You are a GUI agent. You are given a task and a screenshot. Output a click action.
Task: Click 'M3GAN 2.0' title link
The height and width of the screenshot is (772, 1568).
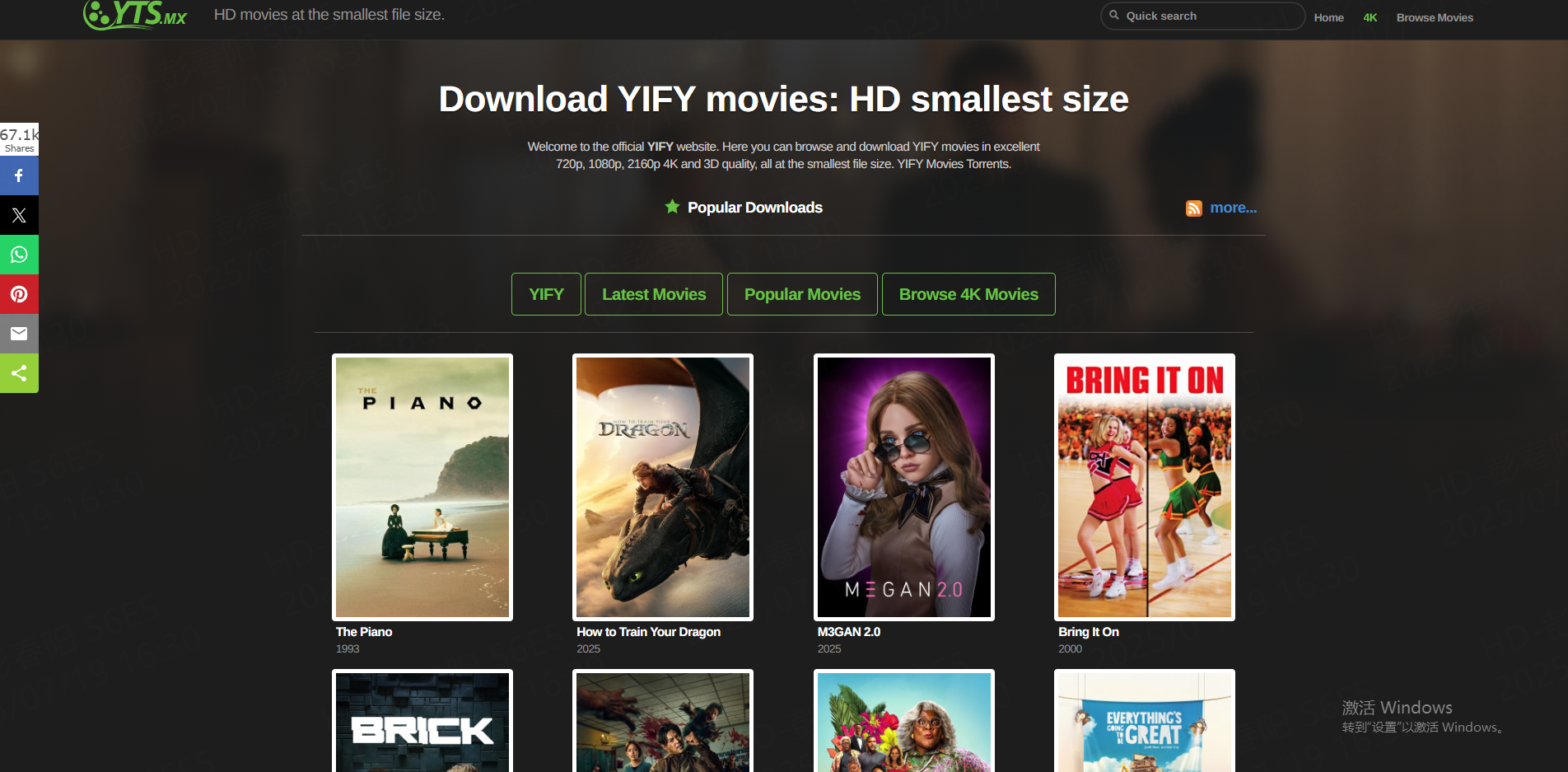[x=849, y=632]
